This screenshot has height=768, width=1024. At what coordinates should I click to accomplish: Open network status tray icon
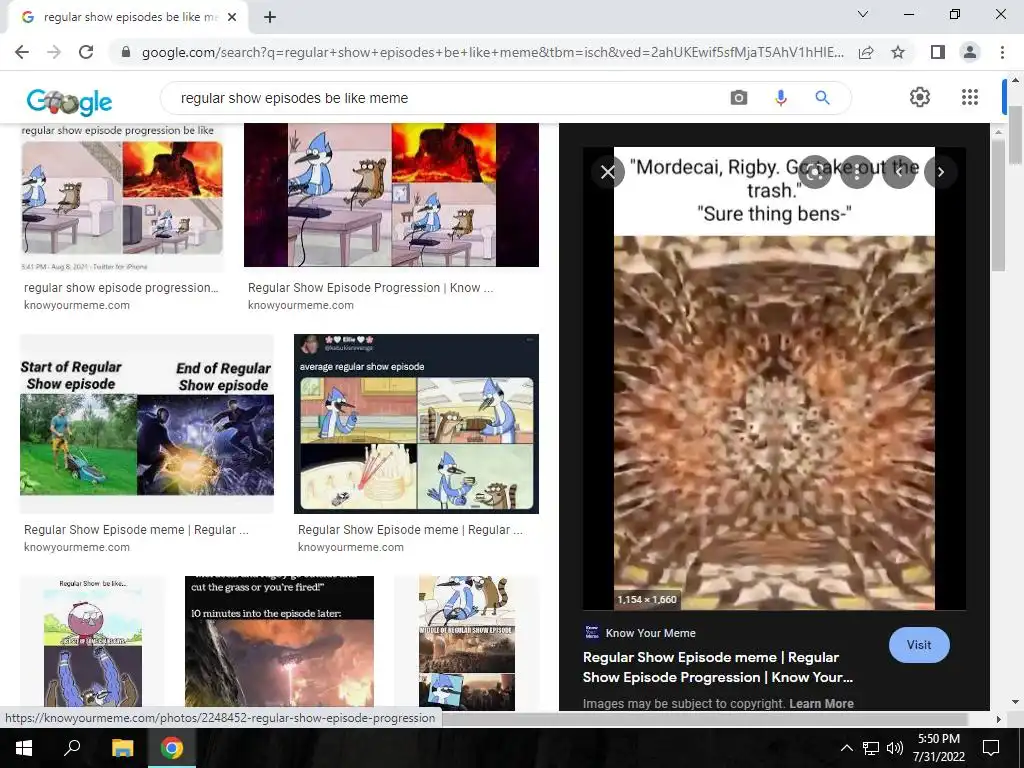[x=871, y=748]
